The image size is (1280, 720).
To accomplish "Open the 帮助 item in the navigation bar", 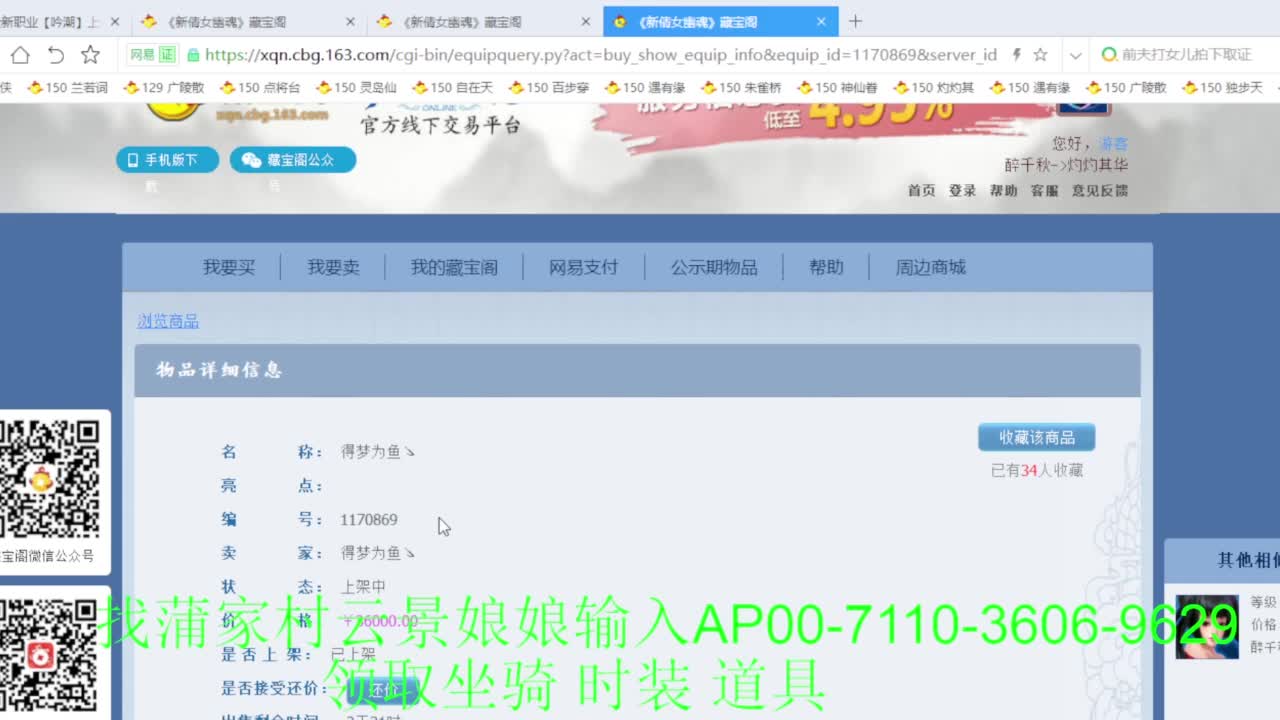I will click(x=826, y=267).
